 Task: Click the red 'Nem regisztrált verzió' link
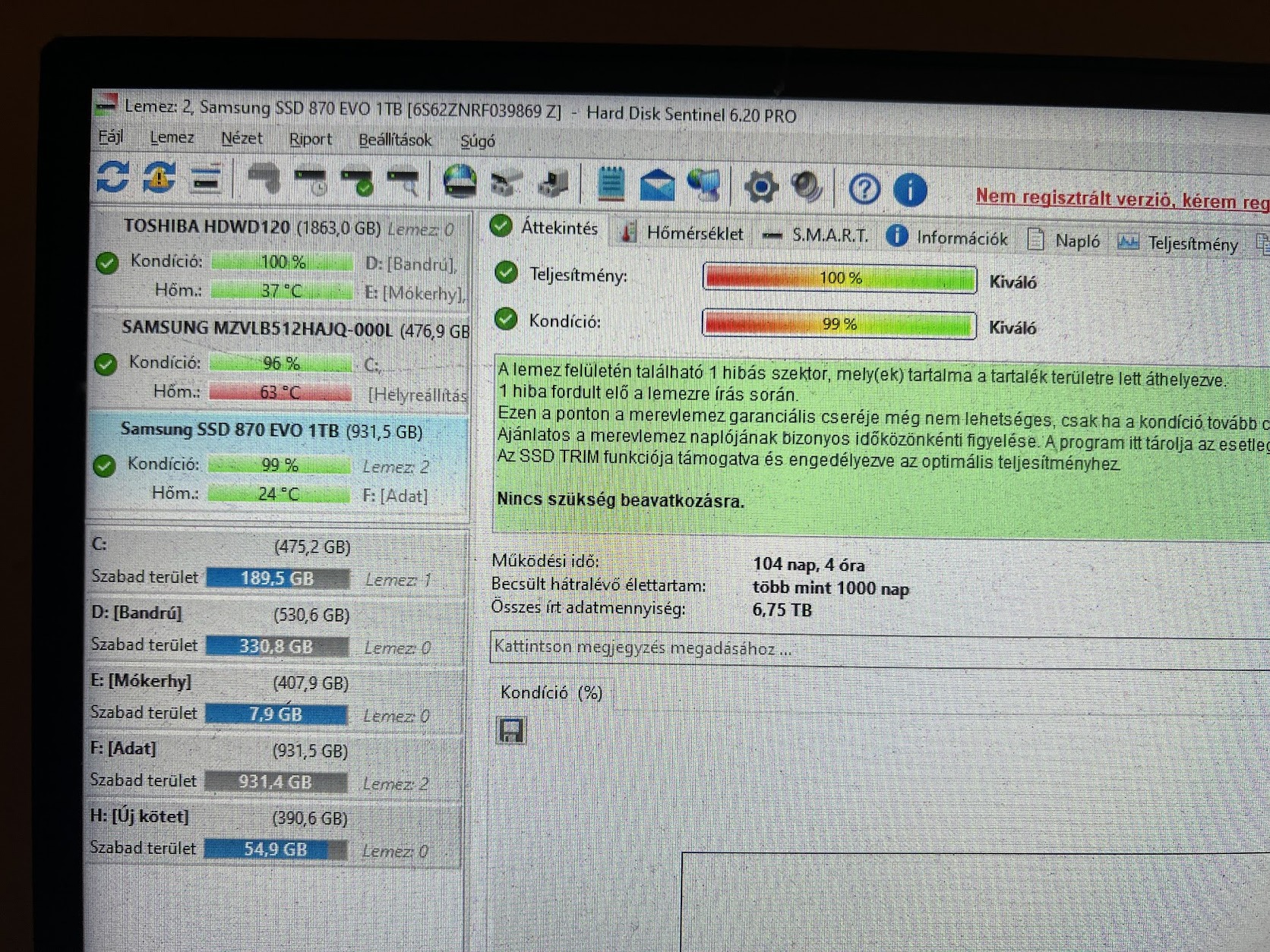[1123, 199]
